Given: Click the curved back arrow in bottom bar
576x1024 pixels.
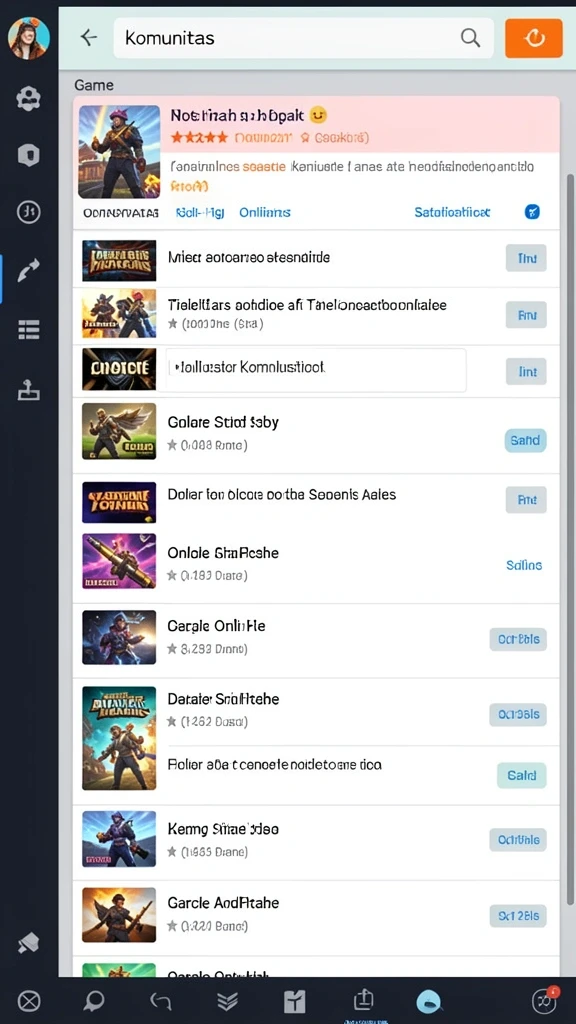Looking at the screenshot, I should tap(161, 1000).
